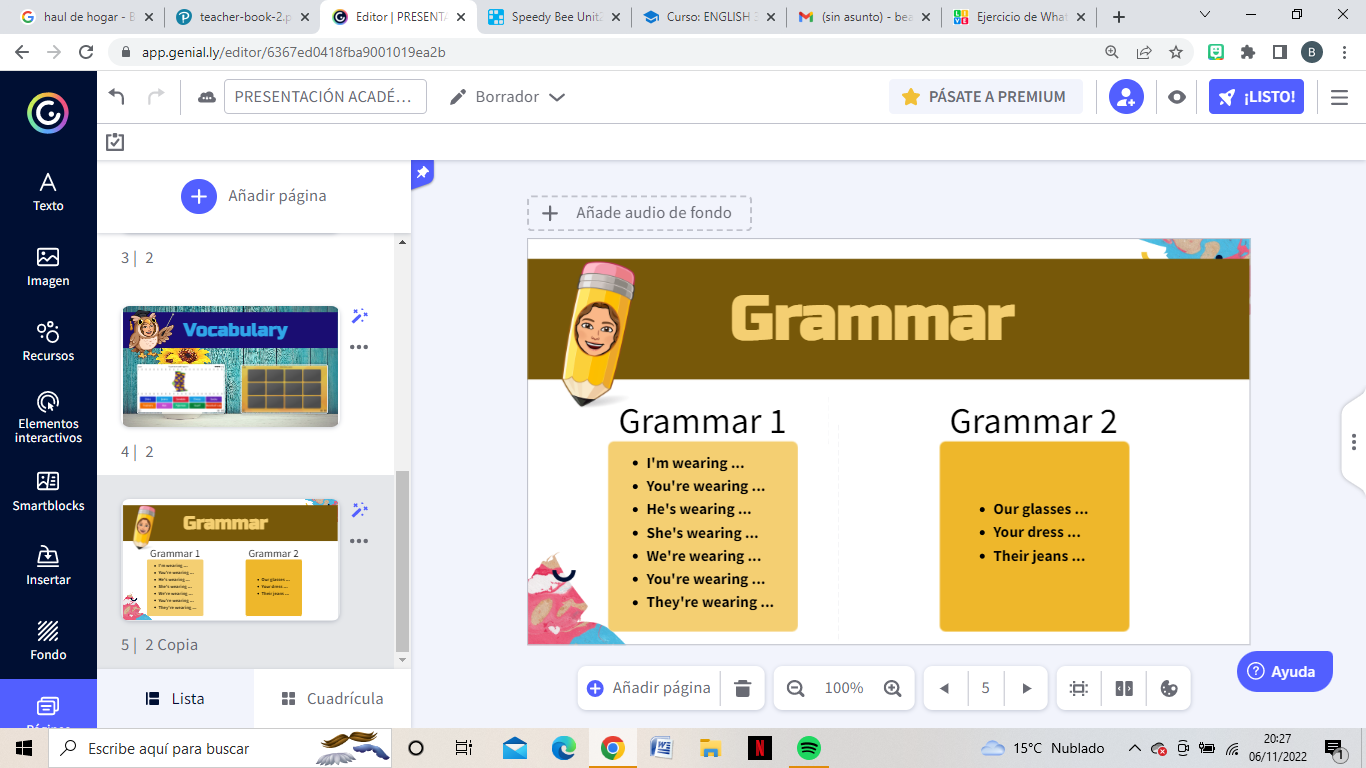Click the ¡LISTO! button
Screen dimensions: 1366x768
(1256, 97)
